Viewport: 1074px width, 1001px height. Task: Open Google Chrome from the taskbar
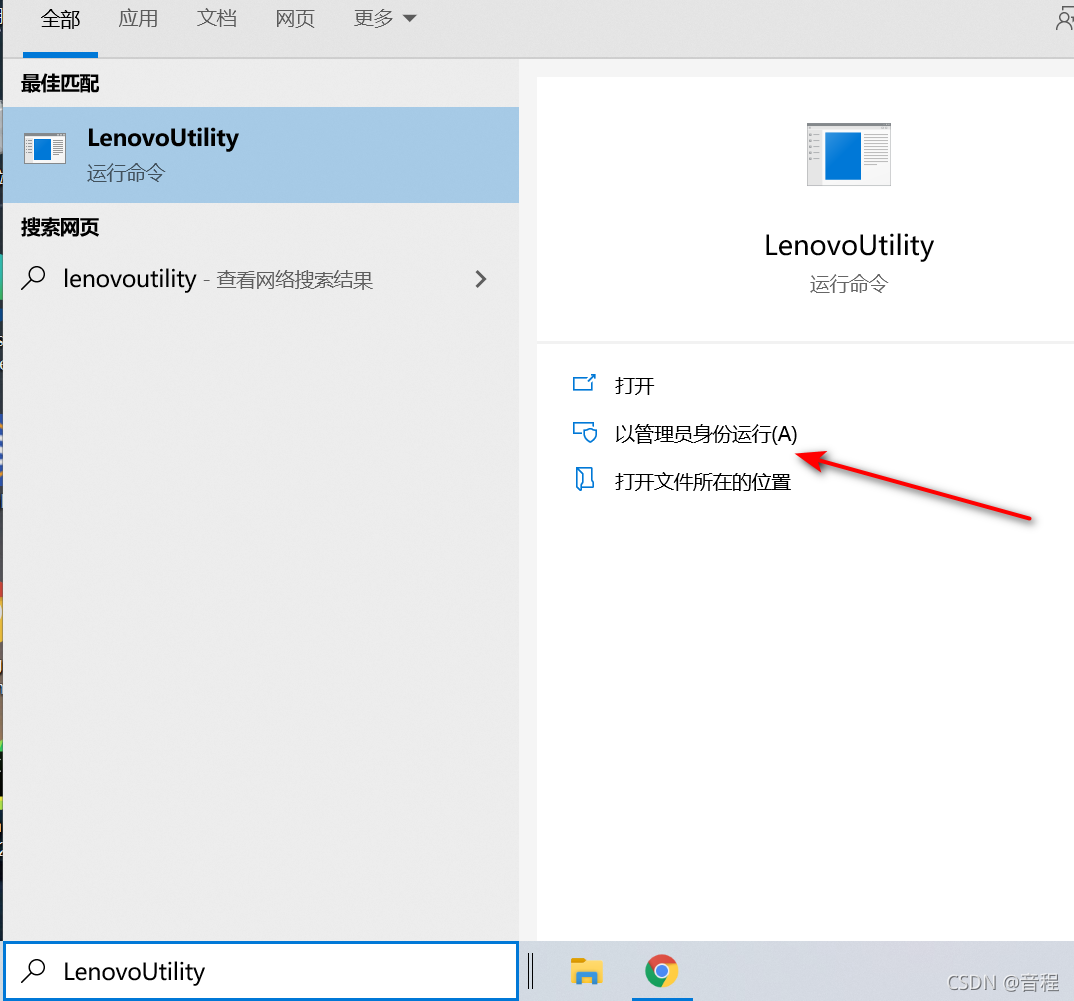[662, 971]
